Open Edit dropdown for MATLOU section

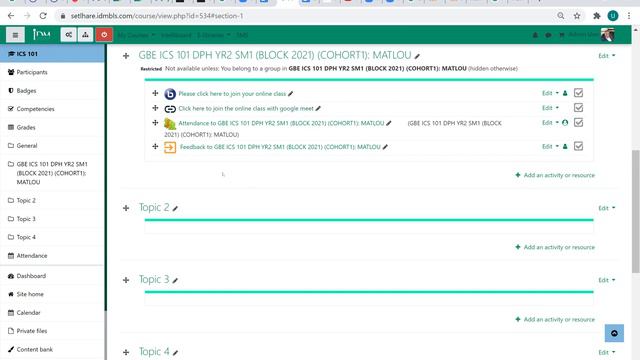(607, 56)
